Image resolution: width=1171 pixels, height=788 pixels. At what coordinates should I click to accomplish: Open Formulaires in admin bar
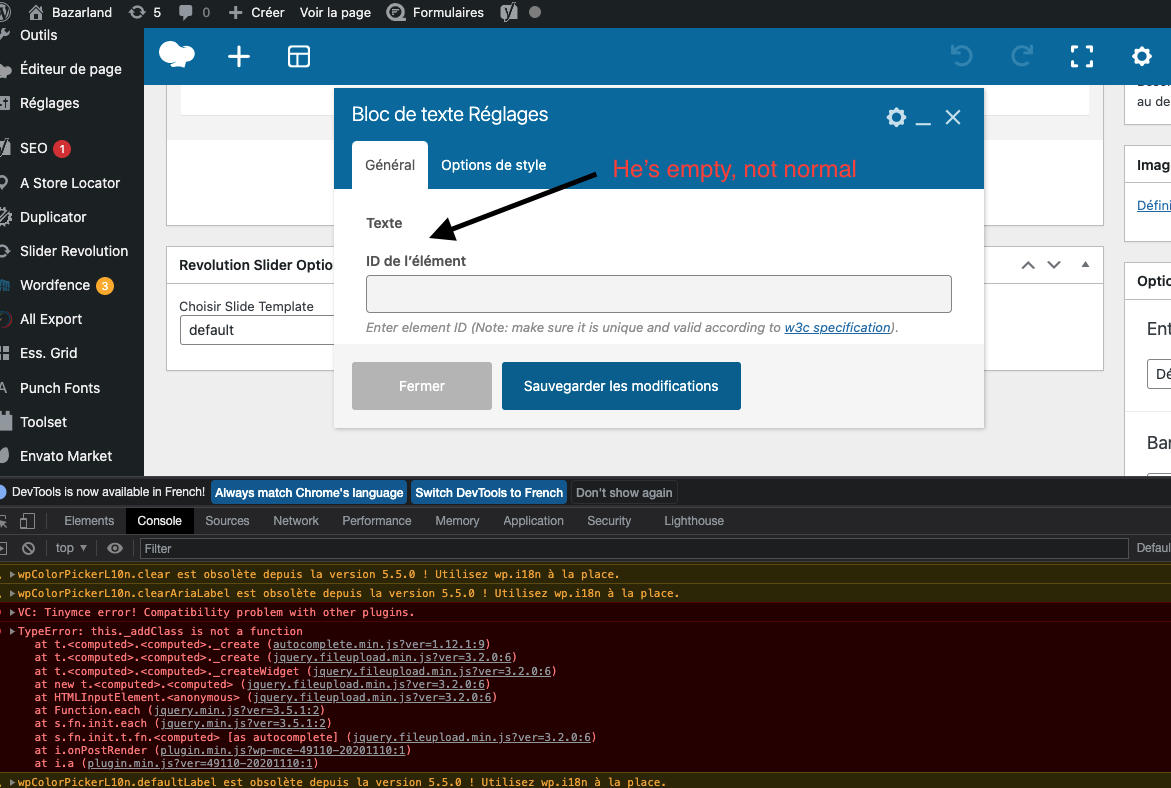click(435, 12)
